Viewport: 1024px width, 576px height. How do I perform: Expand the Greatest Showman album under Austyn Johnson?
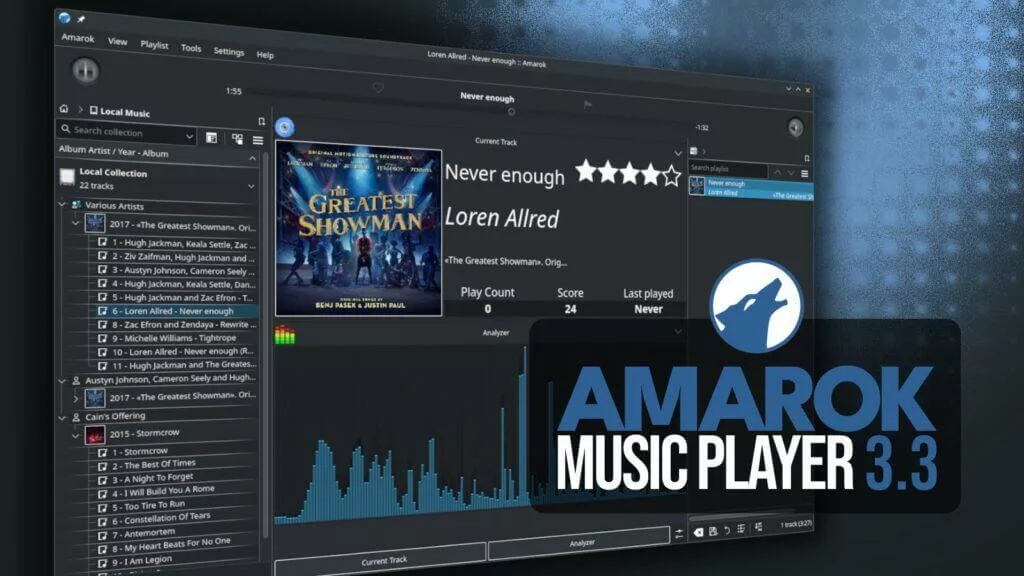coord(75,398)
